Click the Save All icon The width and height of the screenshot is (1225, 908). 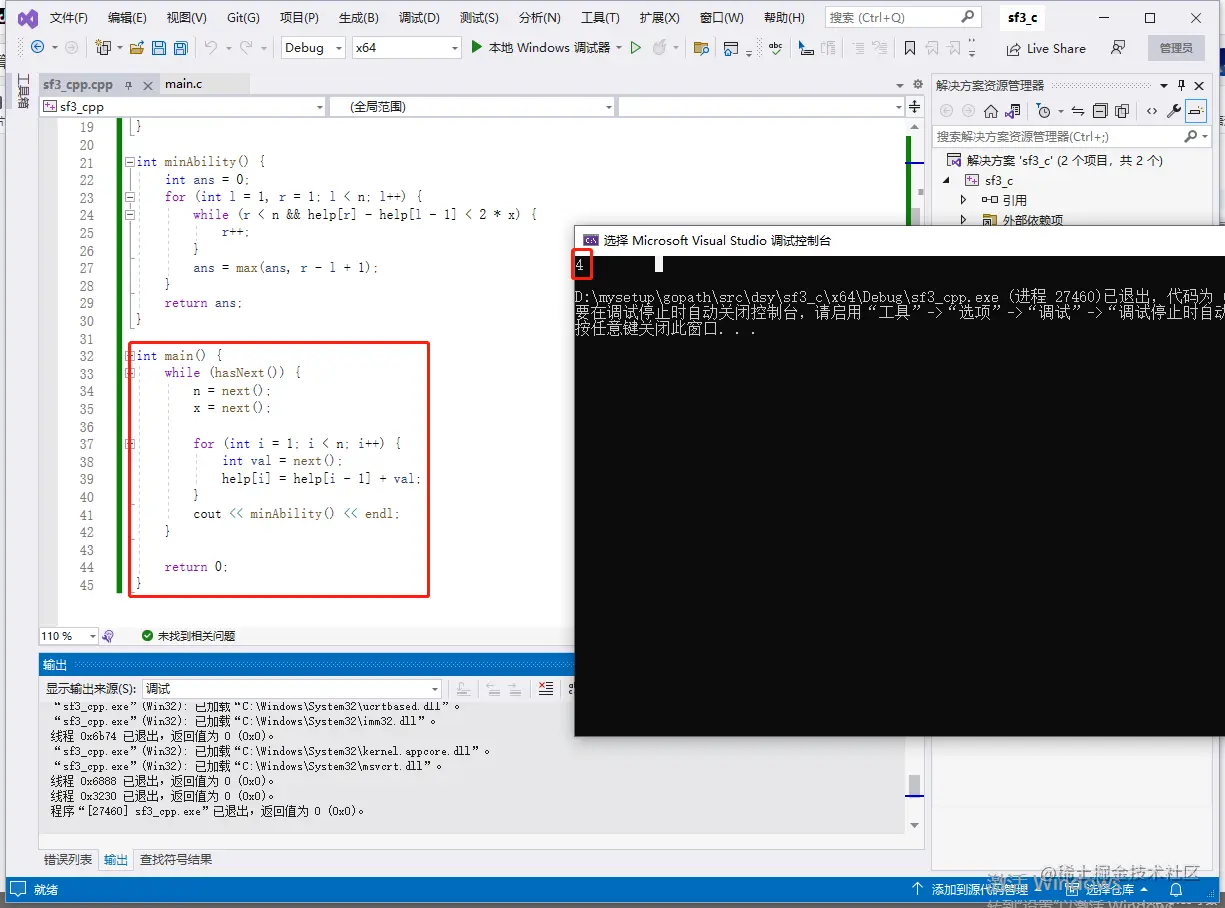click(180, 47)
